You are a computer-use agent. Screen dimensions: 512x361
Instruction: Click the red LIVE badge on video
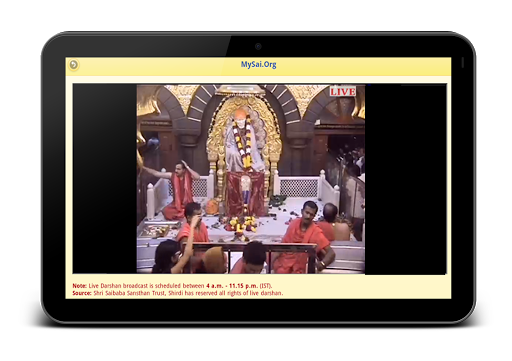click(x=343, y=92)
